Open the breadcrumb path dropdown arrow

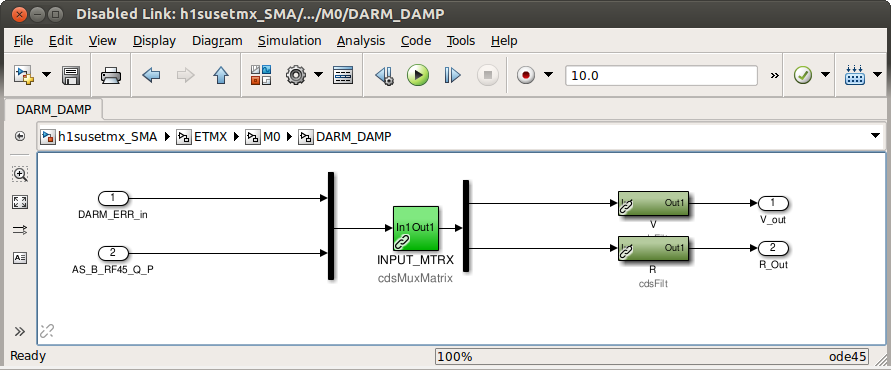pyautogui.click(x=876, y=136)
